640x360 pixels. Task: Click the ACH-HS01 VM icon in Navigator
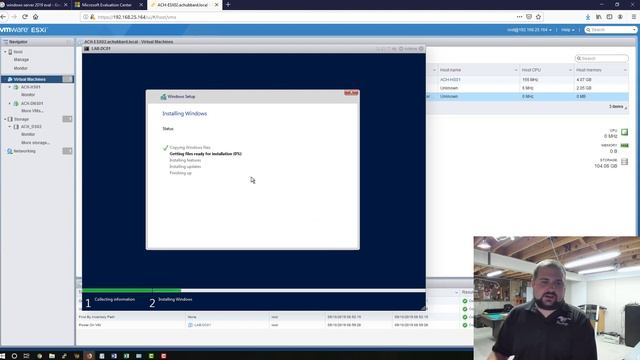[16, 87]
